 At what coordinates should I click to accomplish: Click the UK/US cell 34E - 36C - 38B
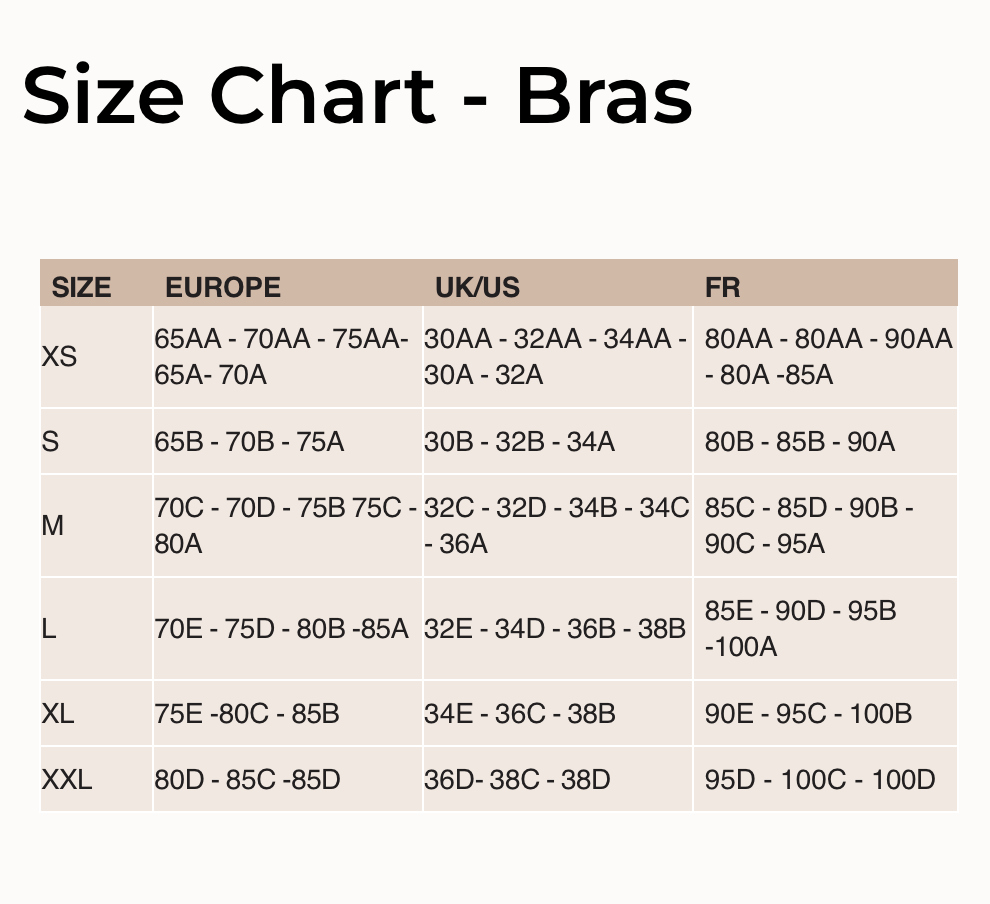click(x=519, y=714)
